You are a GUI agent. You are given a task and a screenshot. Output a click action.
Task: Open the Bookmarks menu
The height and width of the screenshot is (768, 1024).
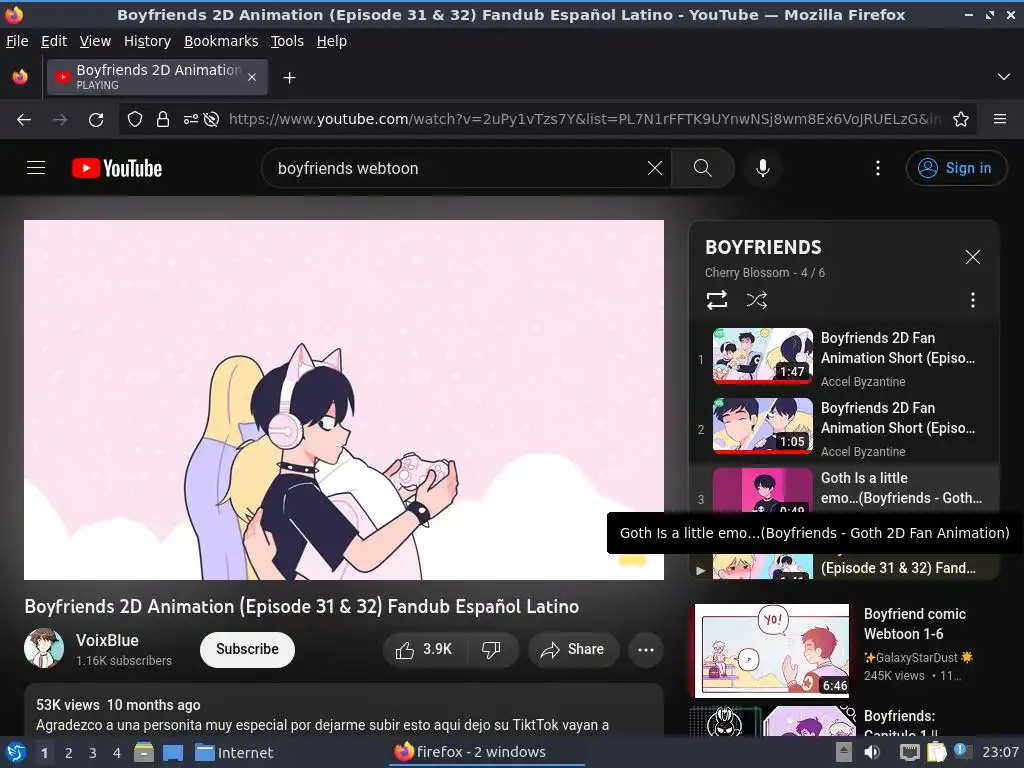(x=221, y=41)
